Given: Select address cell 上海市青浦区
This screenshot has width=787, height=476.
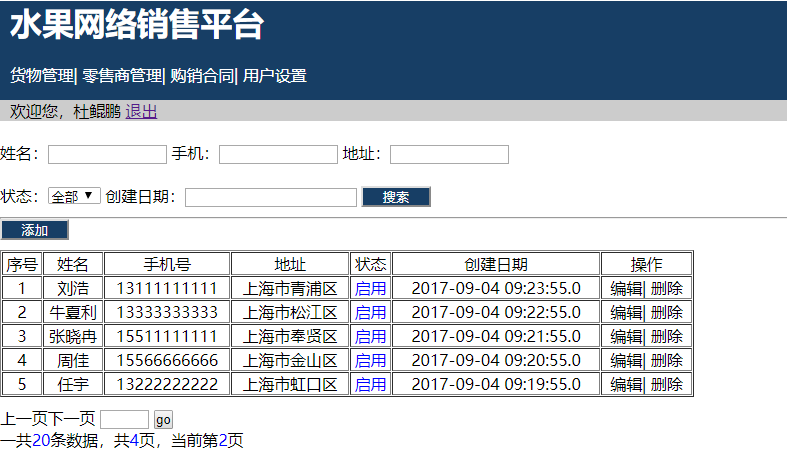Looking at the screenshot, I should 290,288.
